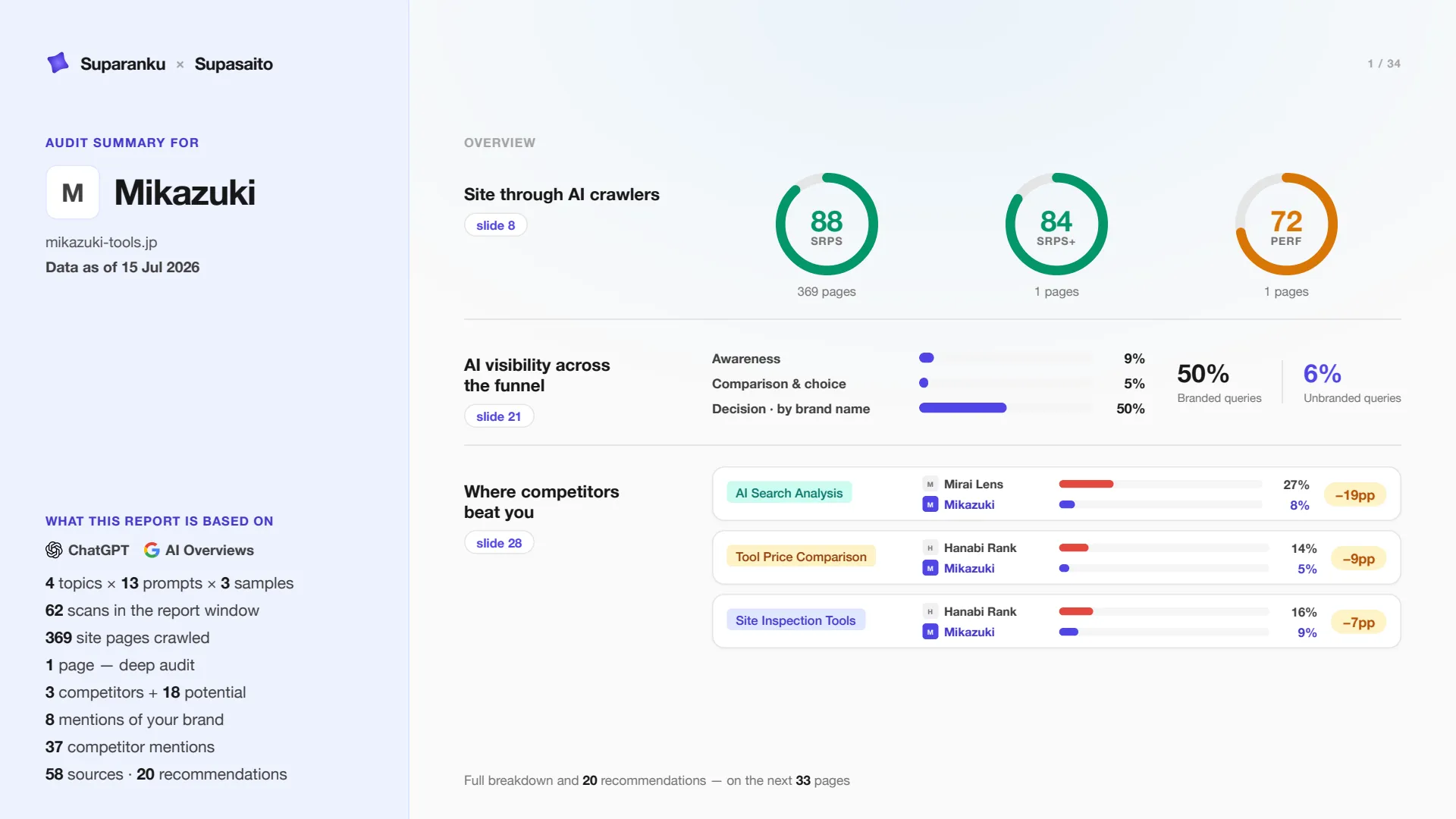The height and width of the screenshot is (819, 1456).
Task: Click the -19pp gap badge
Action: point(1355,495)
